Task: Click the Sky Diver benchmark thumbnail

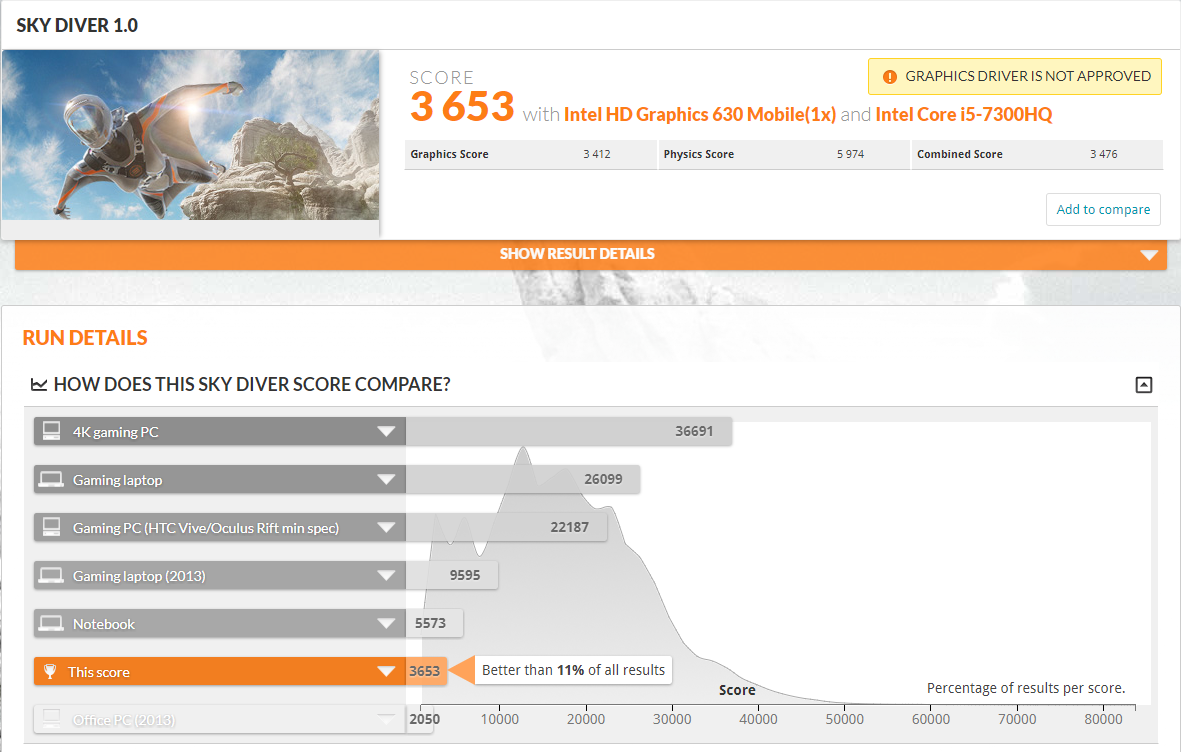Action: (x=191, y=135)
